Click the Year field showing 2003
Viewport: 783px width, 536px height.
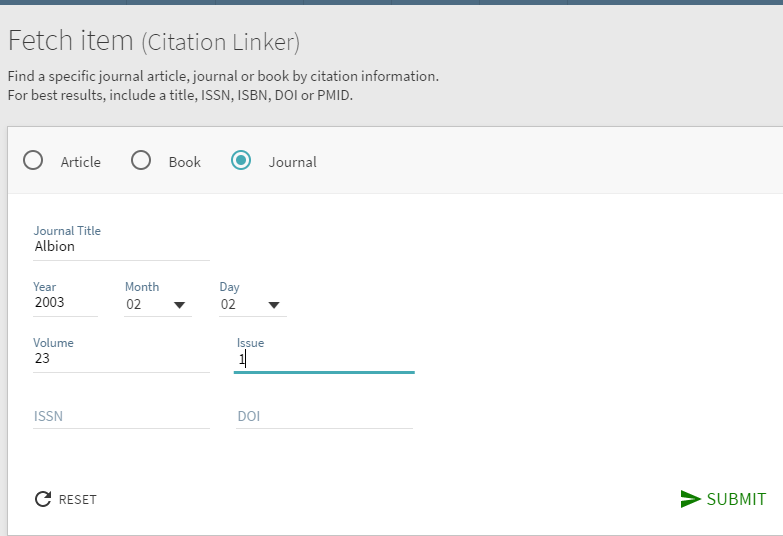click(x=64, y=304)
